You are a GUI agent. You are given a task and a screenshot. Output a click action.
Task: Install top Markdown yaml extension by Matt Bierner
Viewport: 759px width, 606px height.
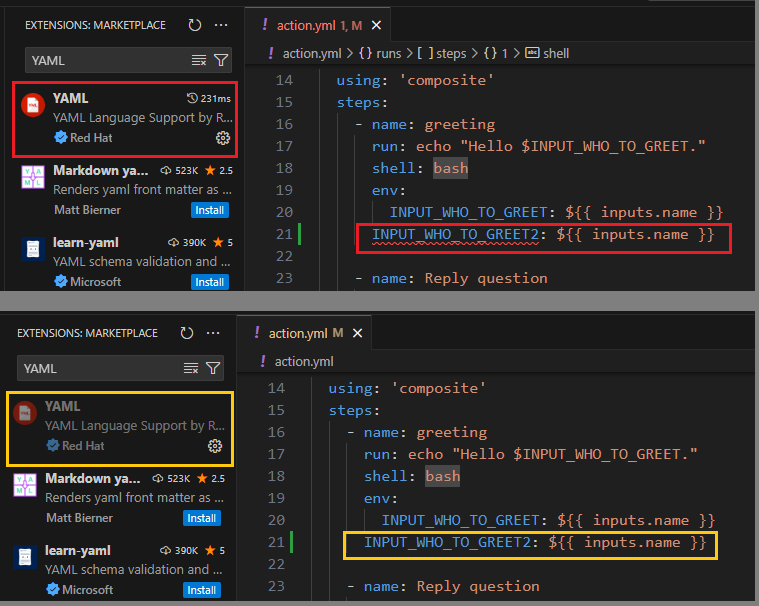pos(210,210)
